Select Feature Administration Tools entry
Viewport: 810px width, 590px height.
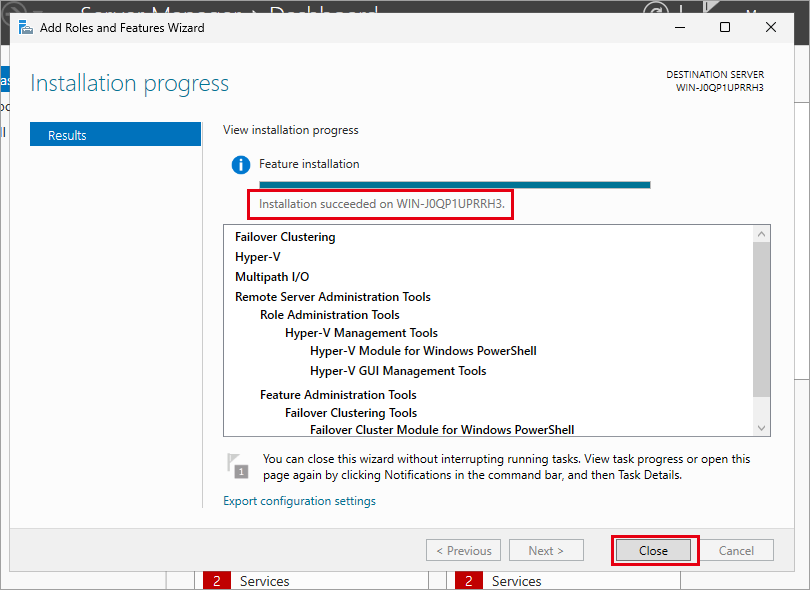coord(338,395)
